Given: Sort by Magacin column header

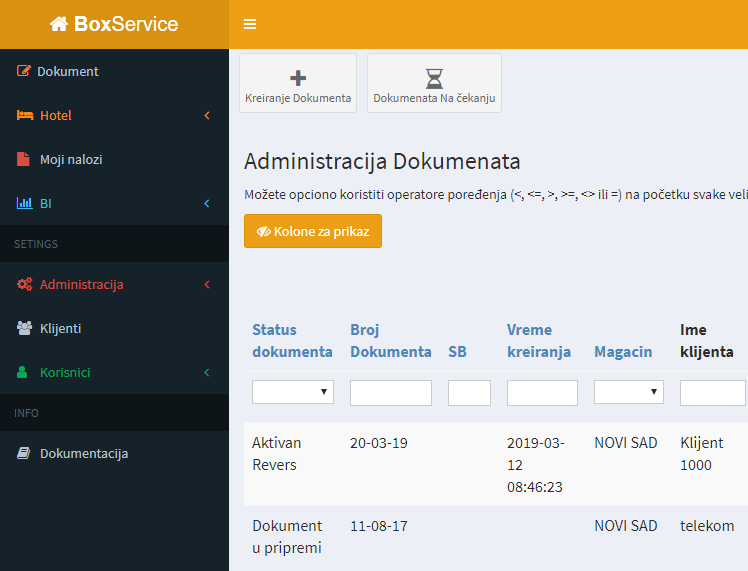Looking at the screenshot, I should (623, 352).
